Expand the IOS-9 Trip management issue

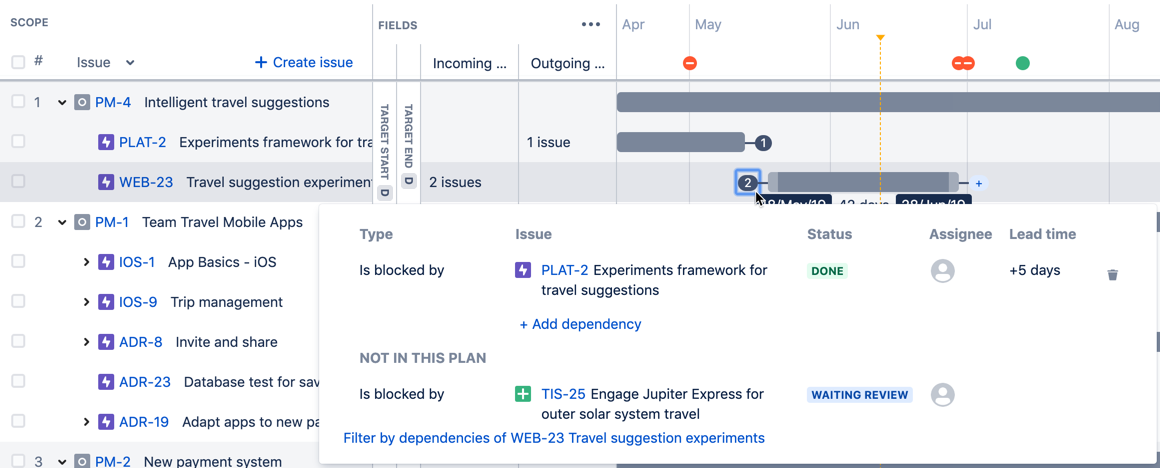(86, 302)
